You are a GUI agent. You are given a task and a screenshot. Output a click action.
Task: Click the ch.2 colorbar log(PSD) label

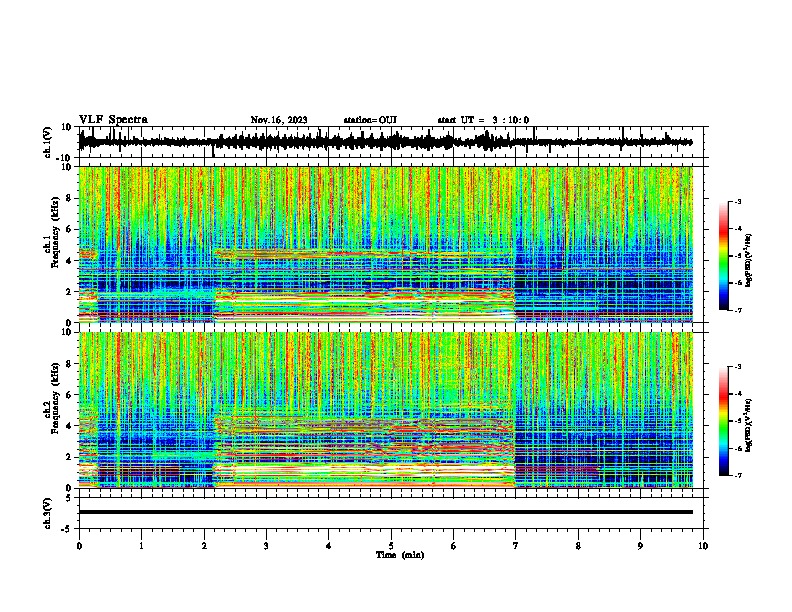(x=748, y=425)
